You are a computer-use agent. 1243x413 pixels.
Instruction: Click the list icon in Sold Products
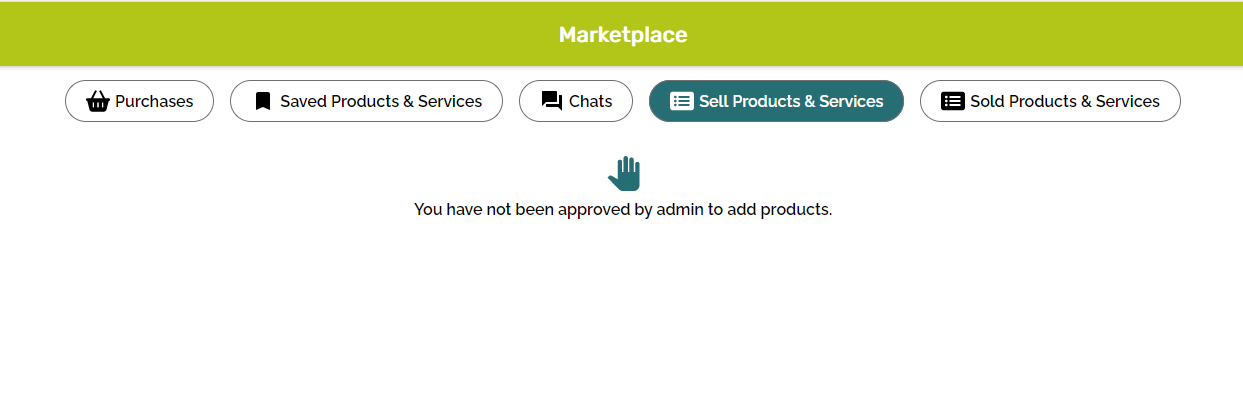(953, 101)
